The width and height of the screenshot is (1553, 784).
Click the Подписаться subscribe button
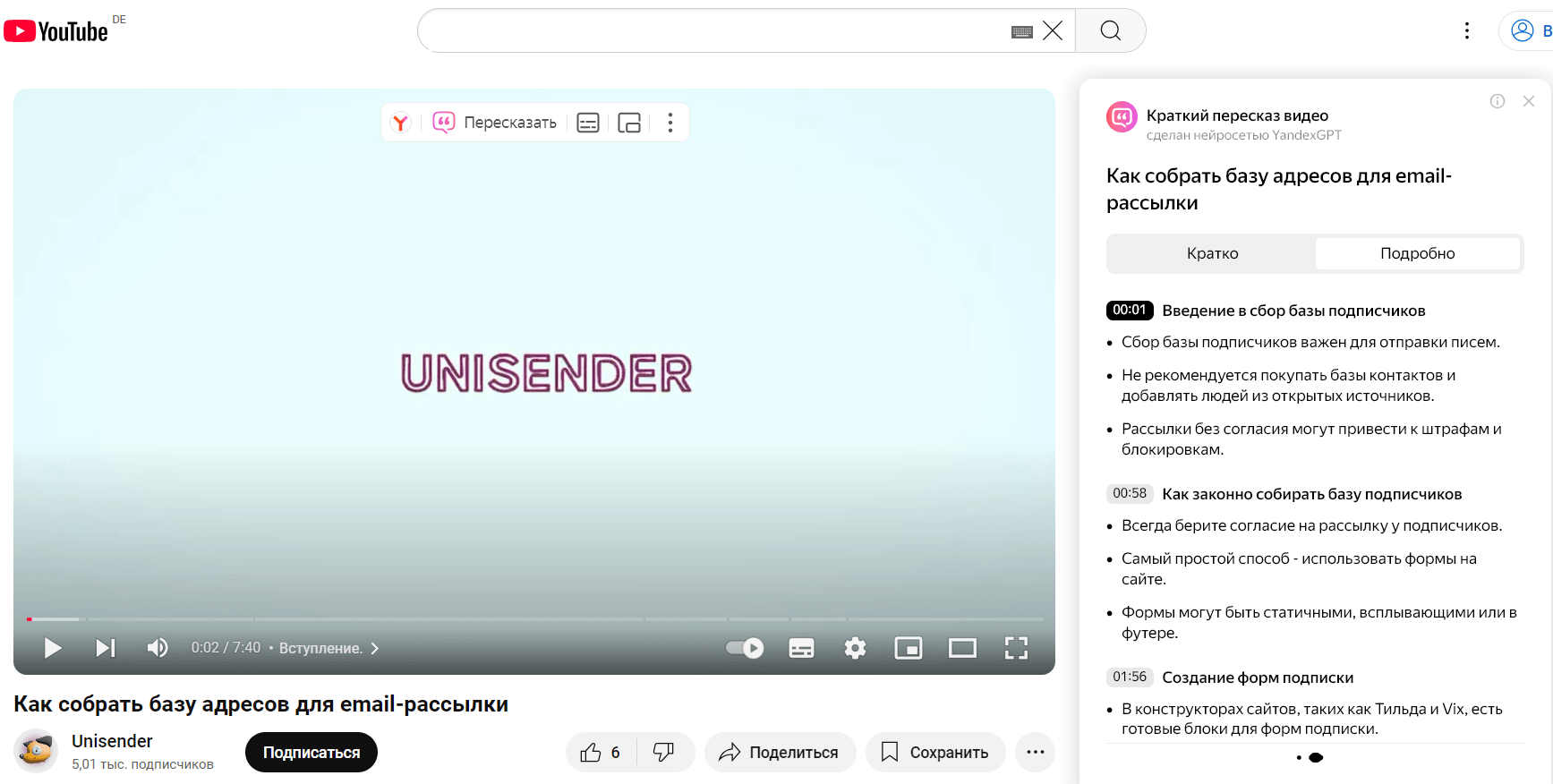(311, 753)
